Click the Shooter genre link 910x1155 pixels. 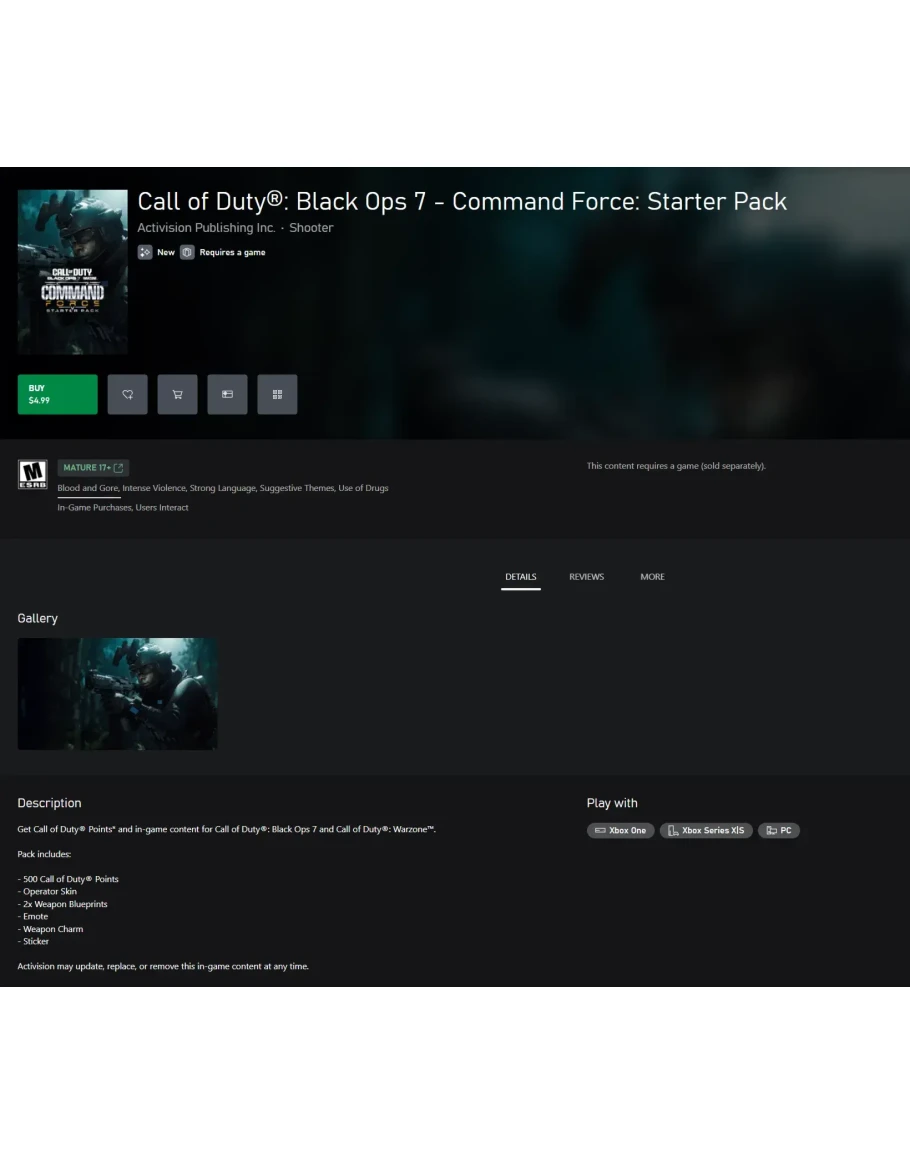(x=311, y=228)
